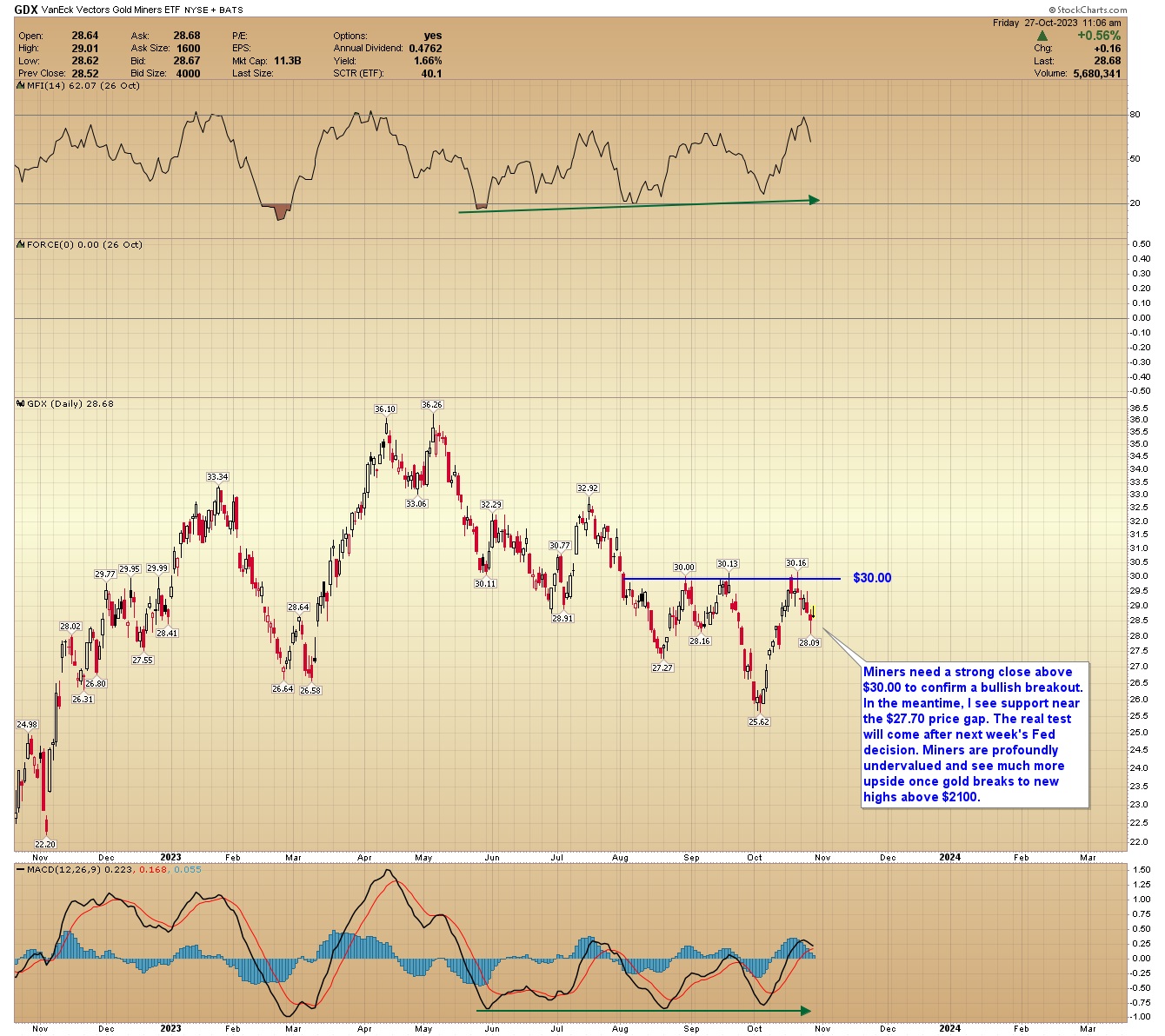This screenshot has height=1036, width=1165.
Task: Click the Annual Dividend value 0.4762
Action: click(426, 49)
